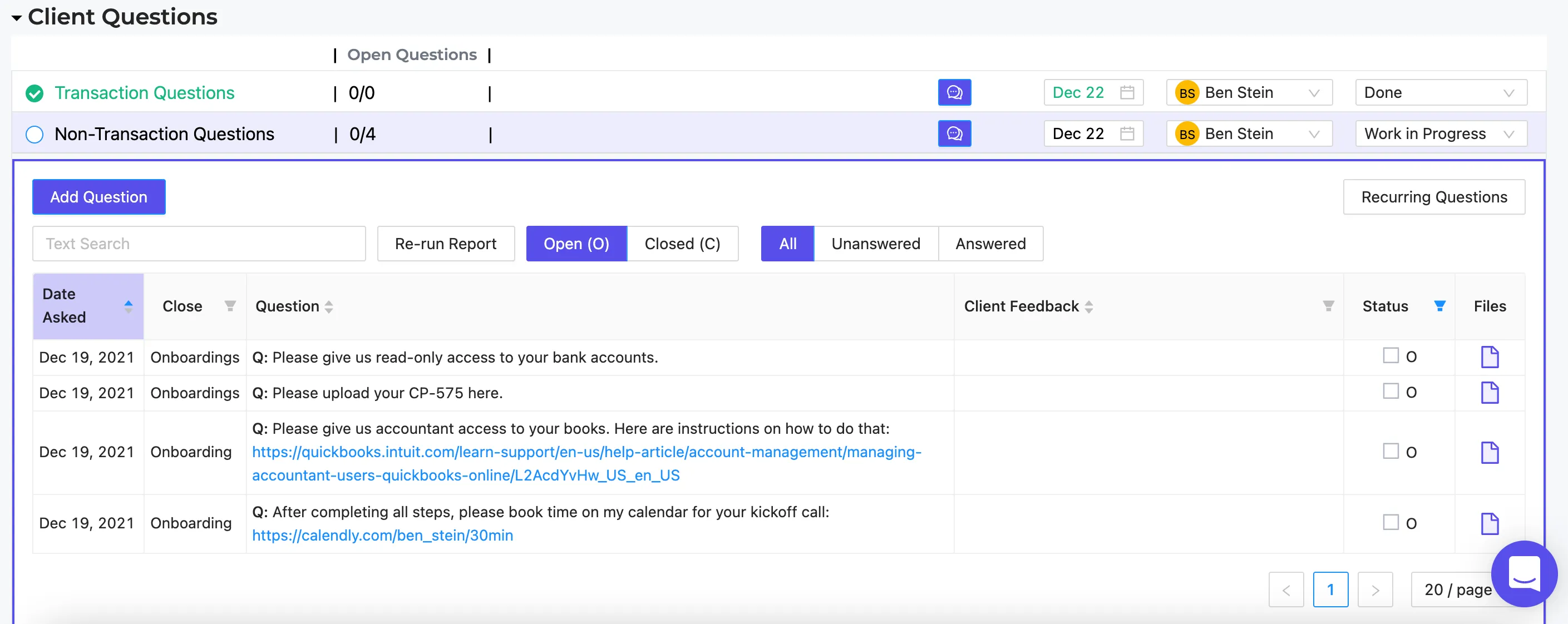Open file icon for CP-575 question
The image size is (1568, 624).
[1489, 392]
